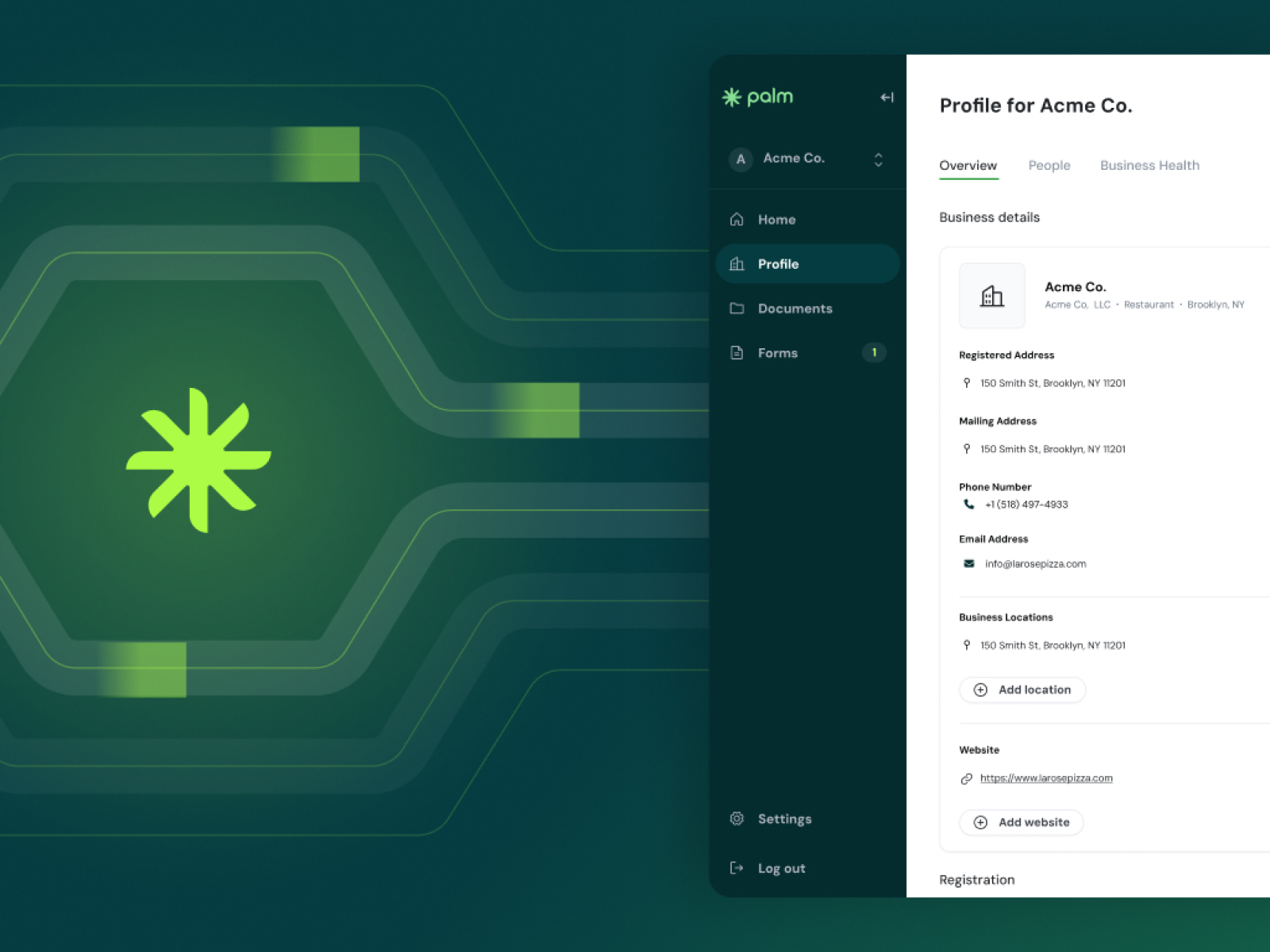This screenshot has height=952, width=1270.
Task: Click the Add location button
Action: click(1022, 690)
